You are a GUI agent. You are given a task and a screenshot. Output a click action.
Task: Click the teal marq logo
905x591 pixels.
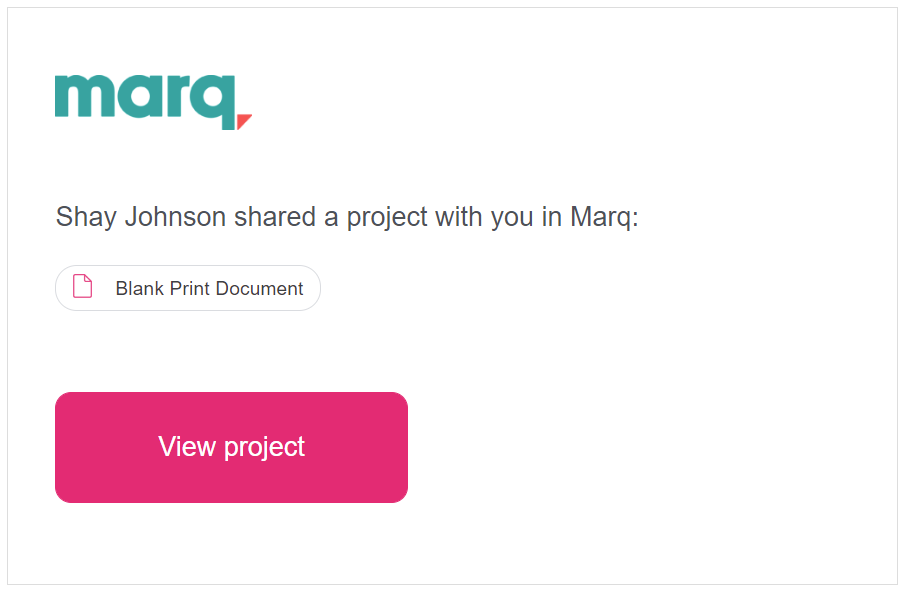[154, 102]
